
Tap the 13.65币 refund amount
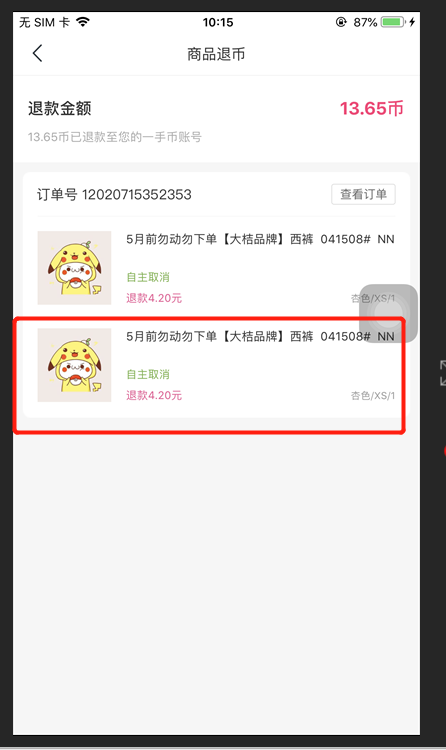pyautogui.click(x=372, y=109)
